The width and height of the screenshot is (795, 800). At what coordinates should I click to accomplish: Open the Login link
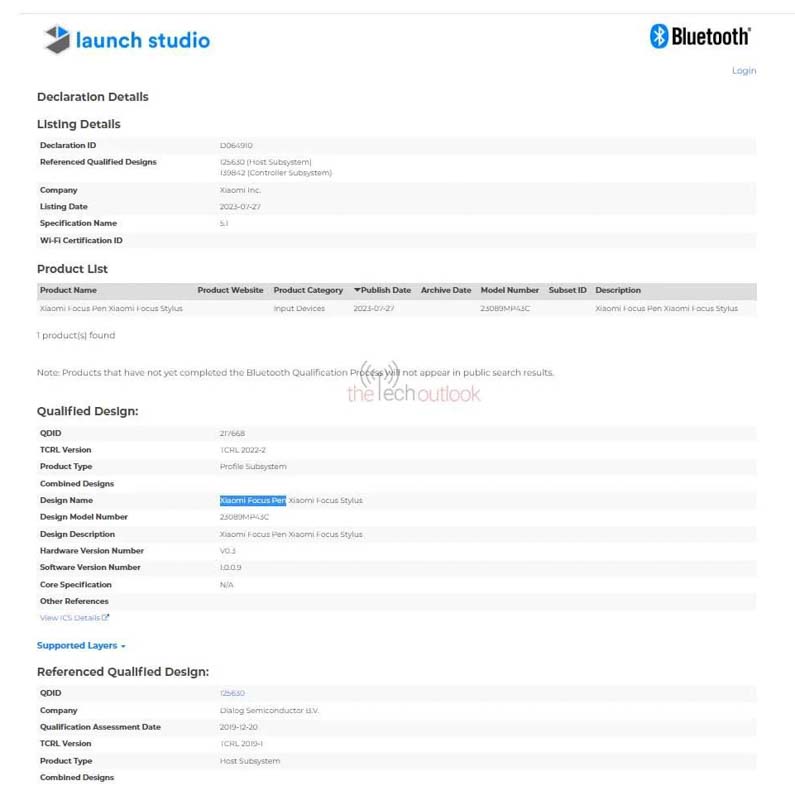click(744, 70)
